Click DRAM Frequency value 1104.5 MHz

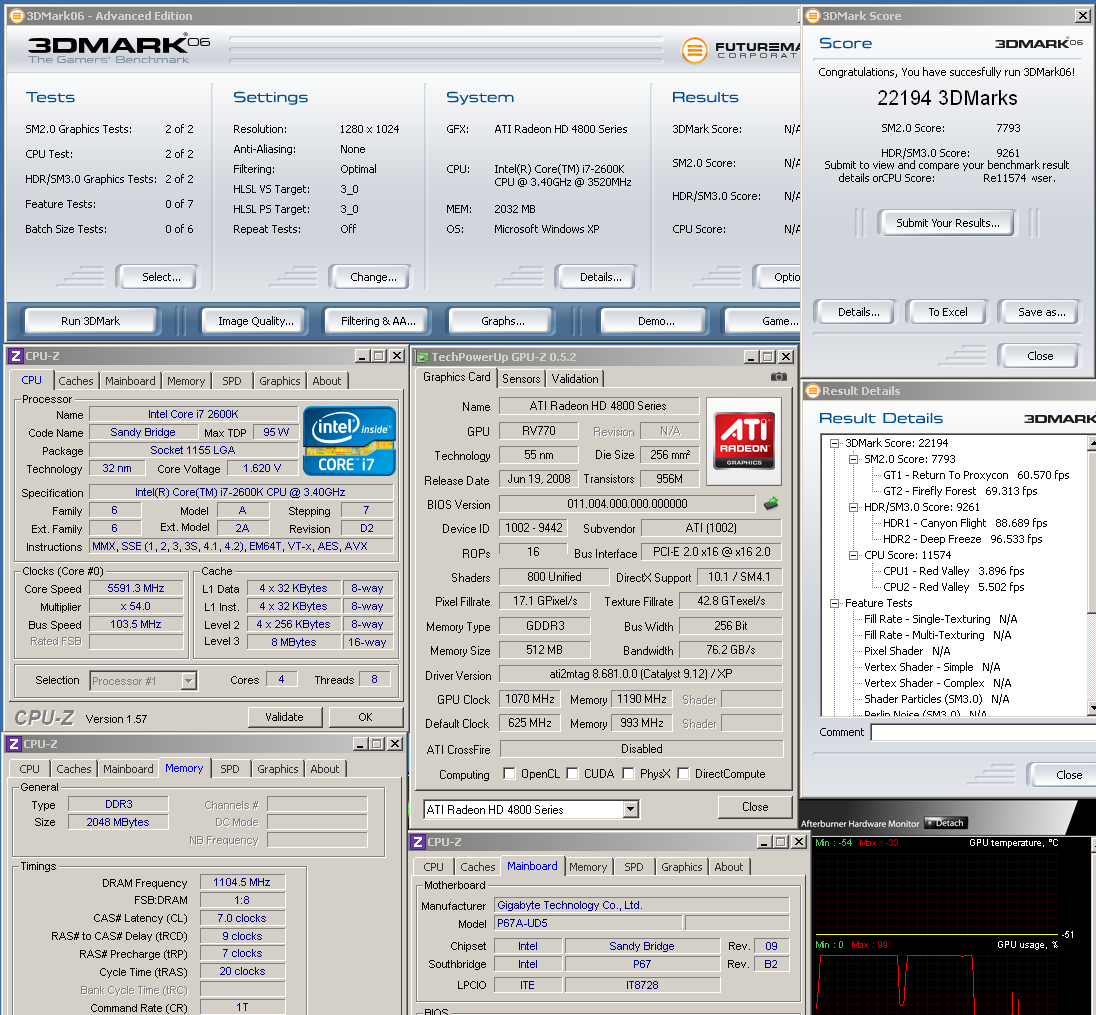[x=242, y=882]
